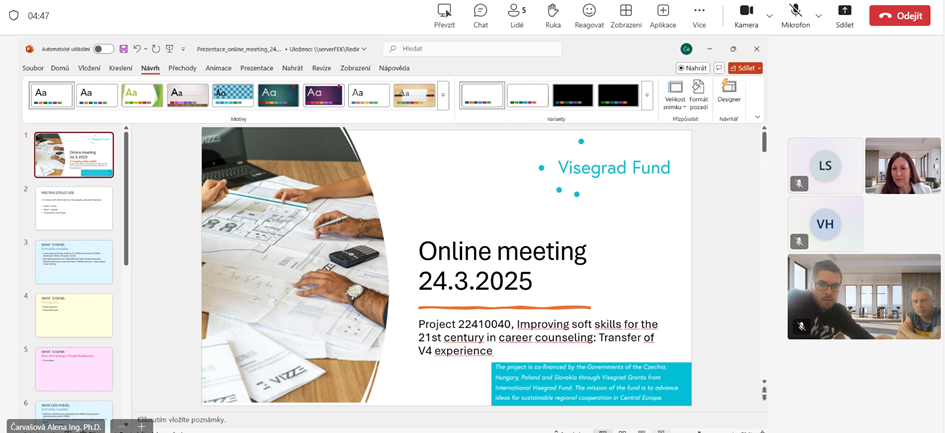Toggle the Automatické ukládání switch
Viewport: 945px width, 433px height.
pos(103,48)
